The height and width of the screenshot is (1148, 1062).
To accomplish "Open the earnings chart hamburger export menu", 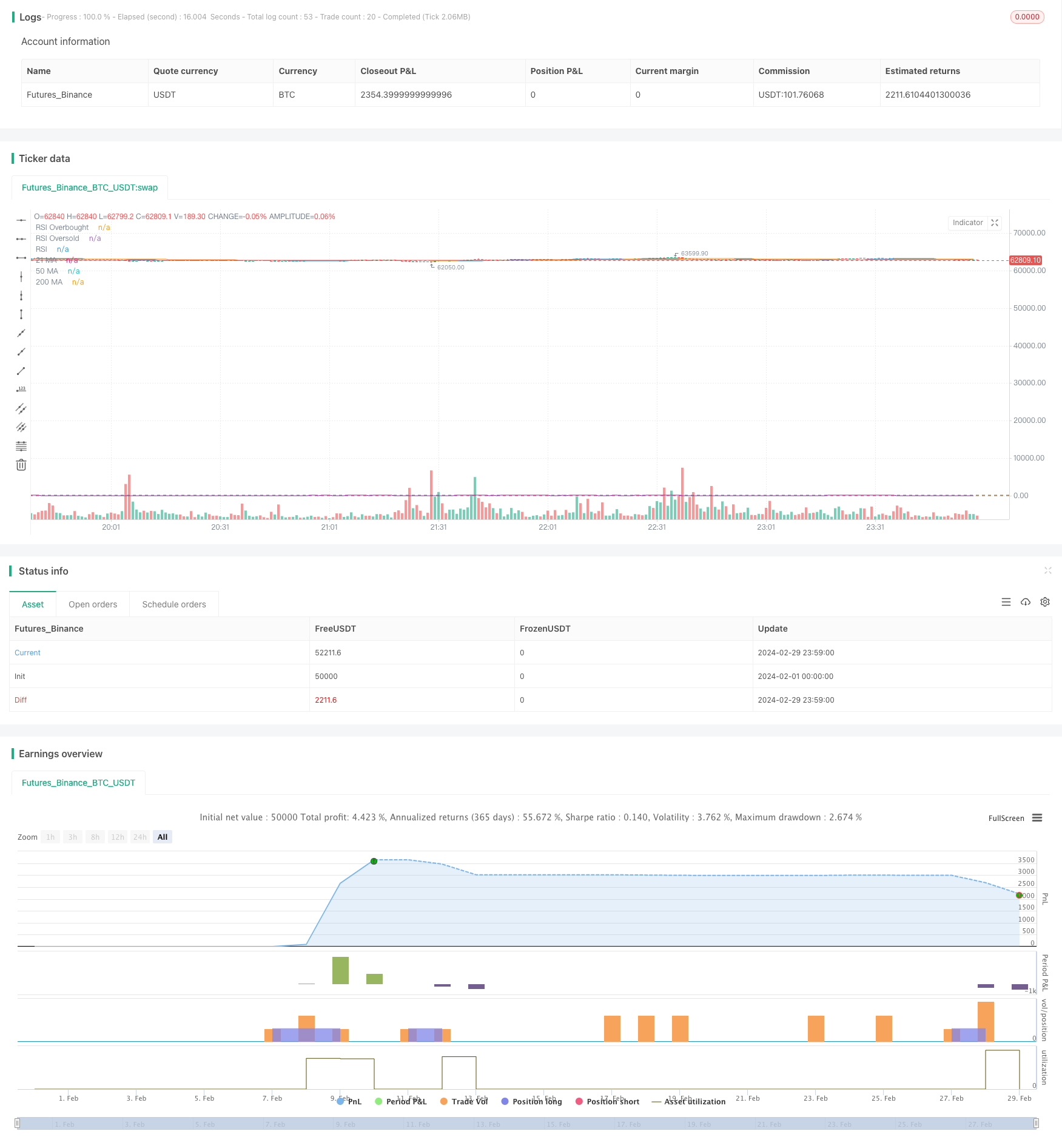I will [1037, 818].
